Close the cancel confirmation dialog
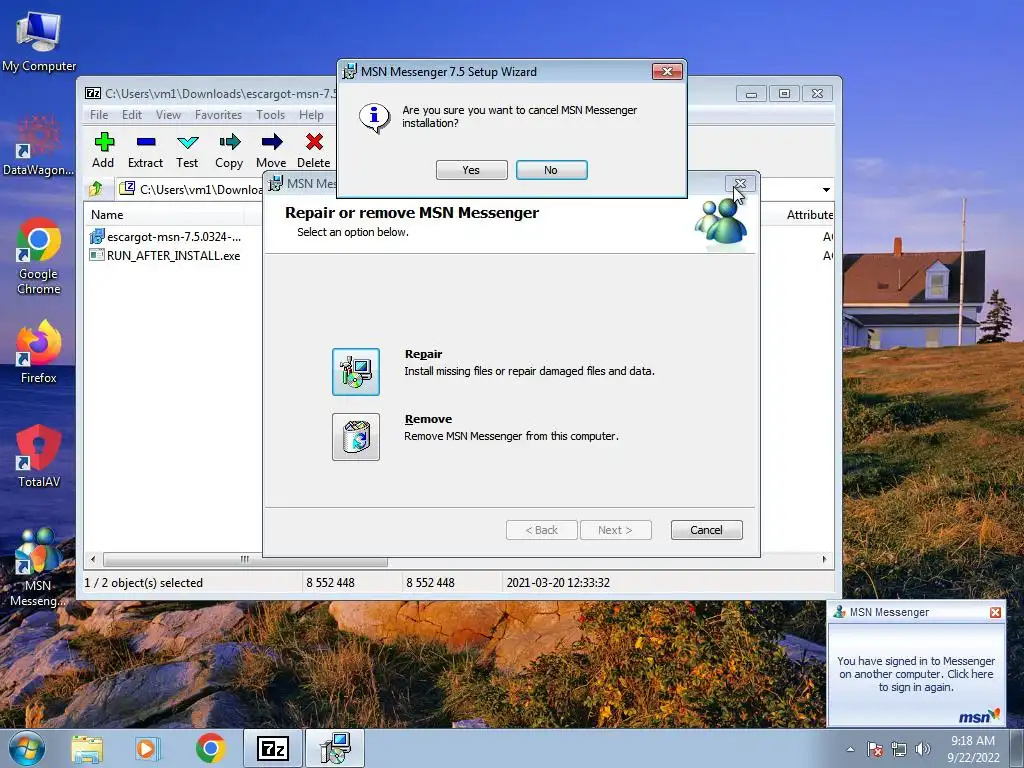This screenshot has height=768, width=1024. (667, 71)
